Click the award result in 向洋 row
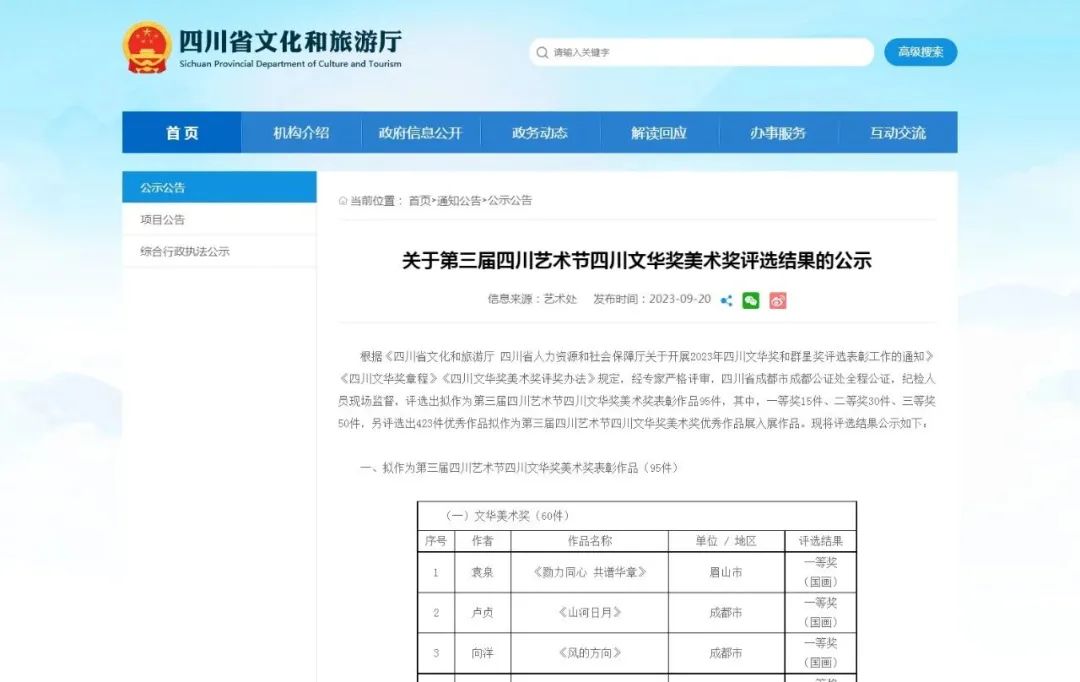Screen dimensions: 1080x682 [820, 653]
